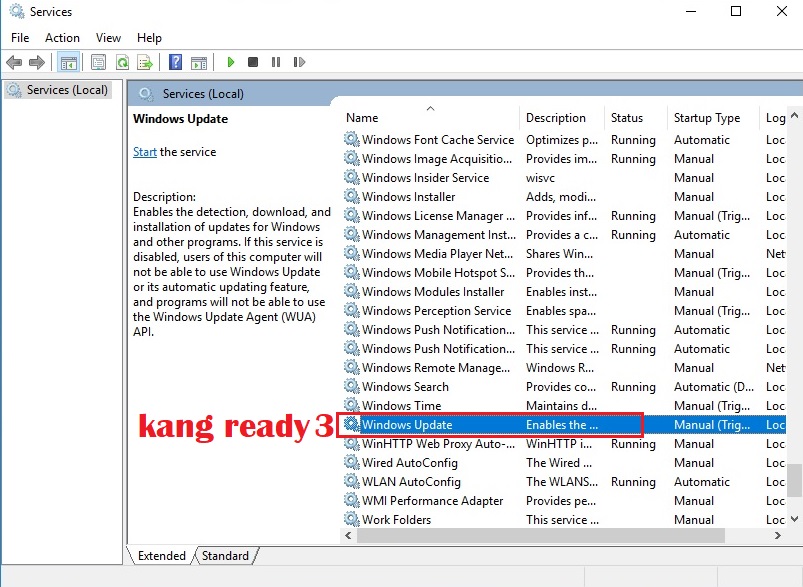Viewport: 803px width, 587px height.
Task: Click Running status of Windows Search
Action: (x=633, y=387)
